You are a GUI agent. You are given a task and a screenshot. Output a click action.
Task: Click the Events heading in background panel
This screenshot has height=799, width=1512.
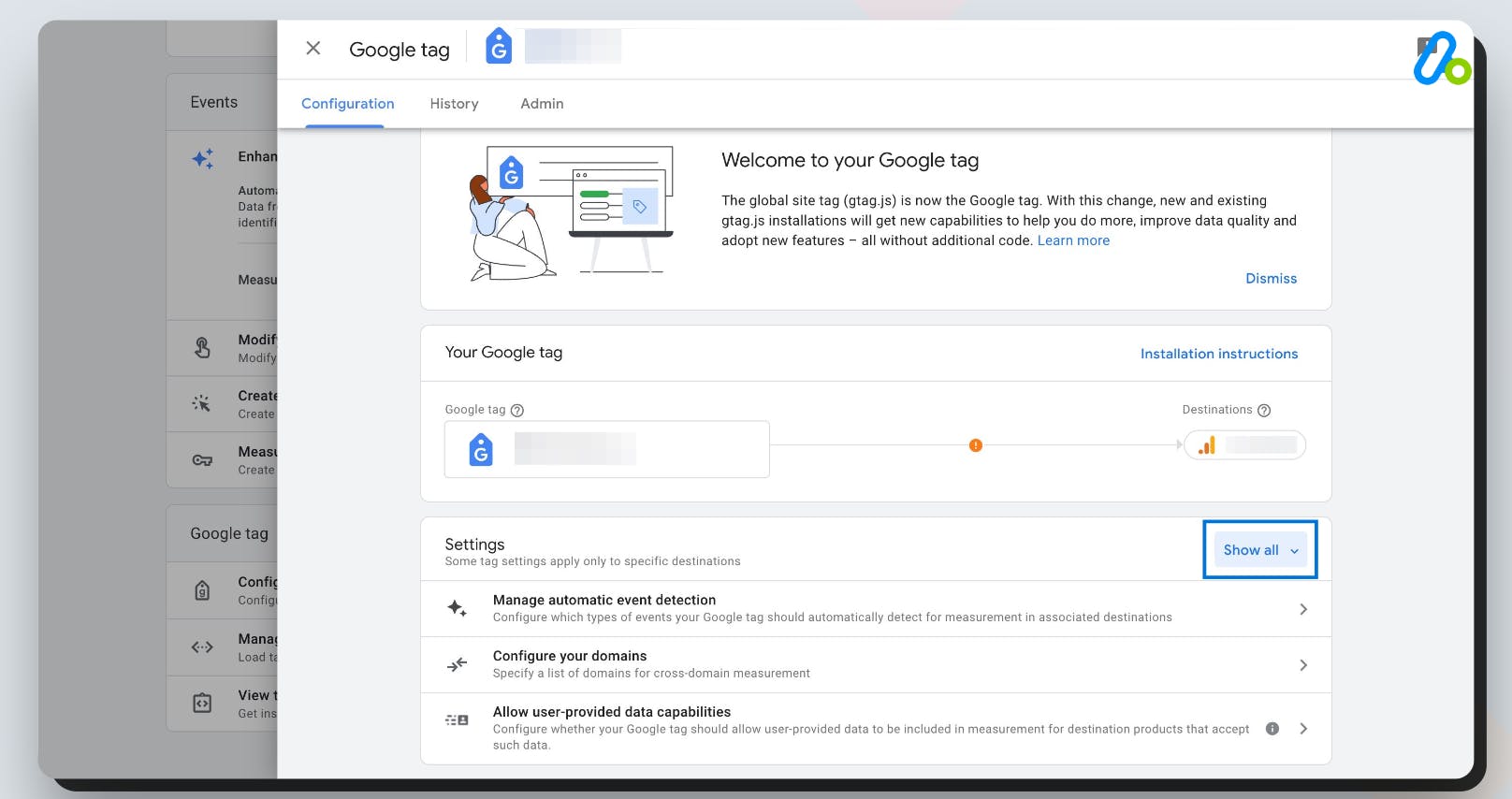click(214, 102)
